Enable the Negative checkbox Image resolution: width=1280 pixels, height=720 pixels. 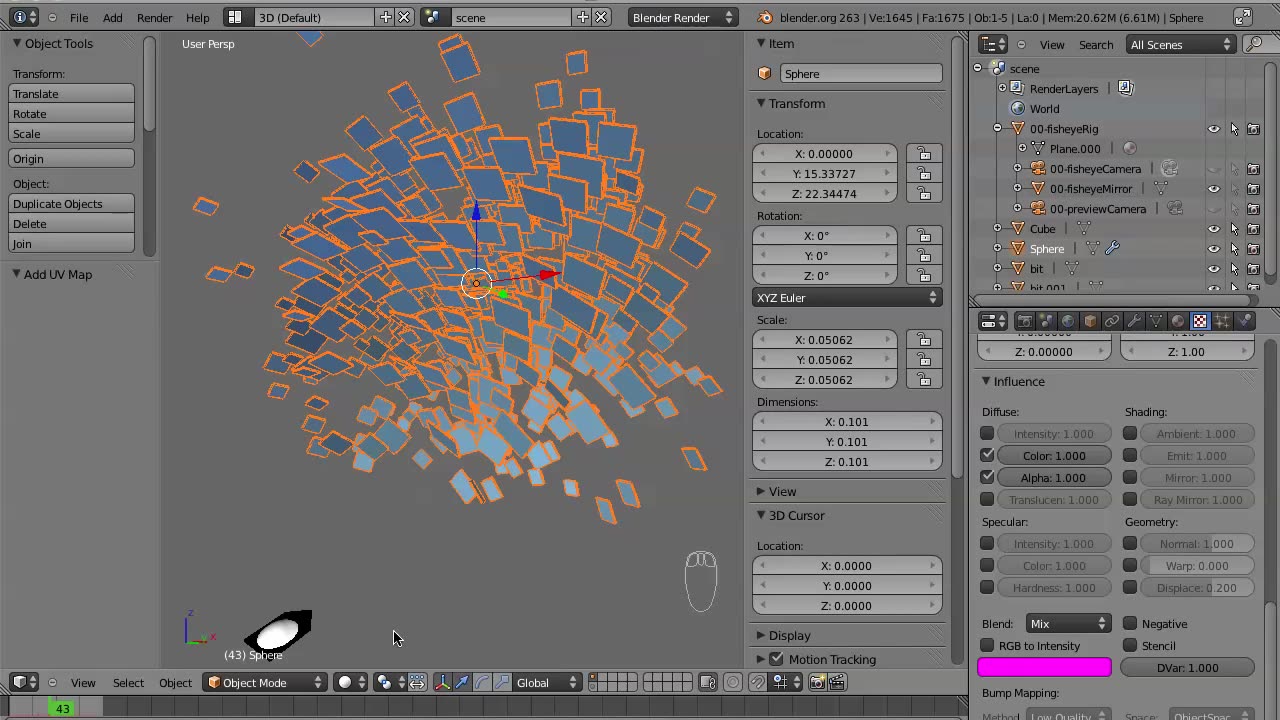(x=1130, y=623)
